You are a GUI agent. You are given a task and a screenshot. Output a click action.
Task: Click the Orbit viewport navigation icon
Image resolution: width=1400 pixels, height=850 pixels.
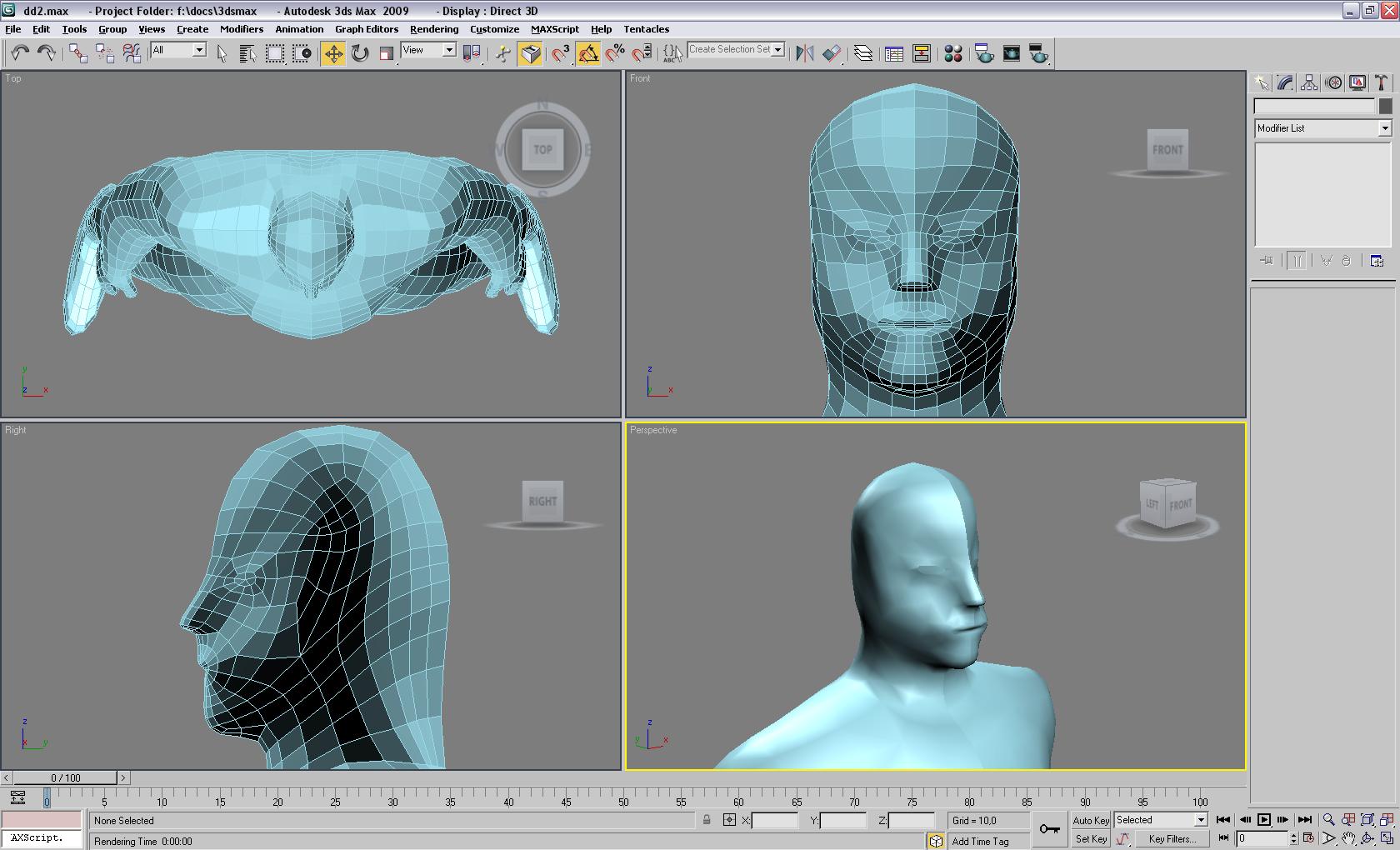(x=1367, y=838)
